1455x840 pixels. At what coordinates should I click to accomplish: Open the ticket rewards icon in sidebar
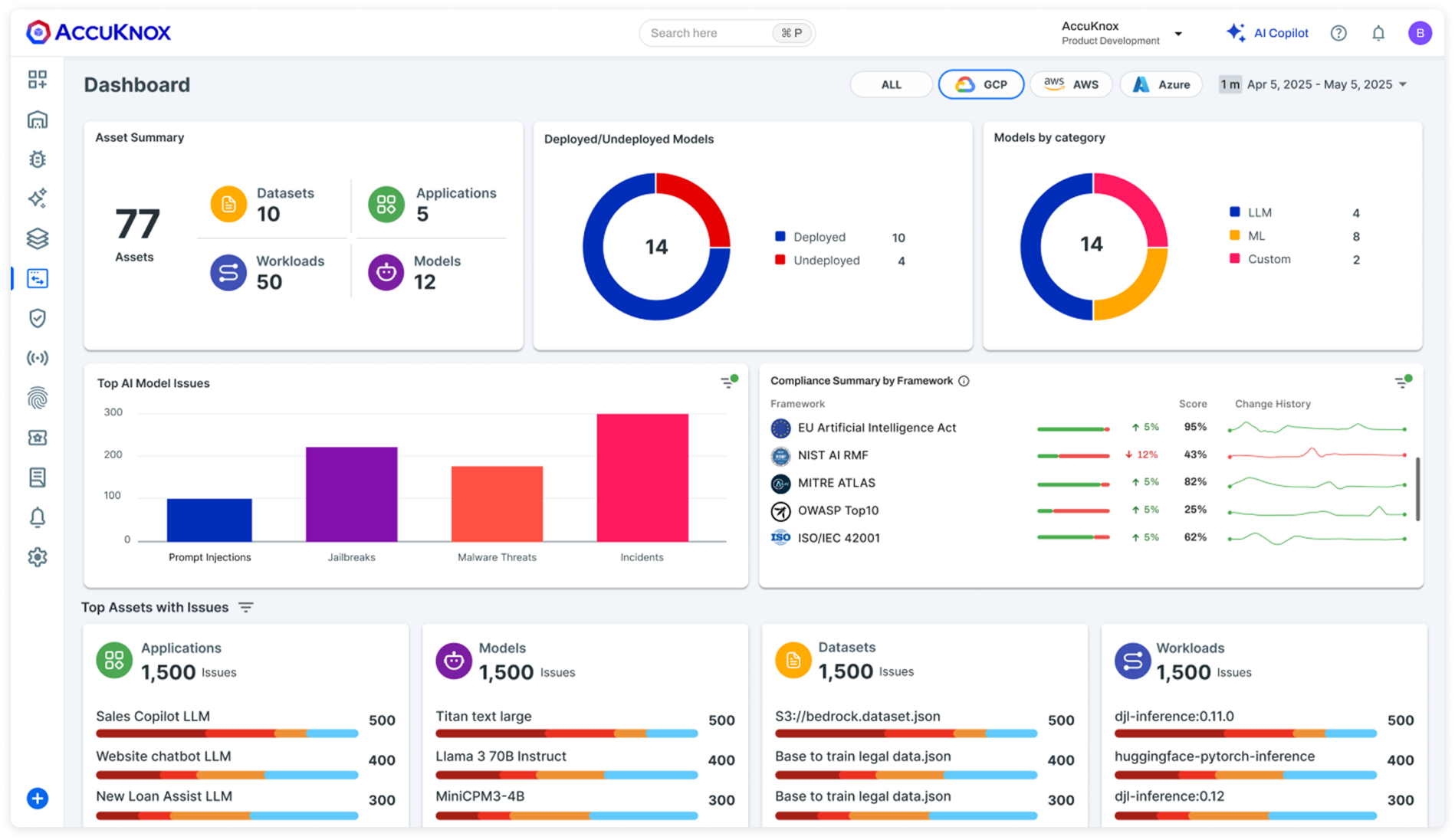click(38, 438)
